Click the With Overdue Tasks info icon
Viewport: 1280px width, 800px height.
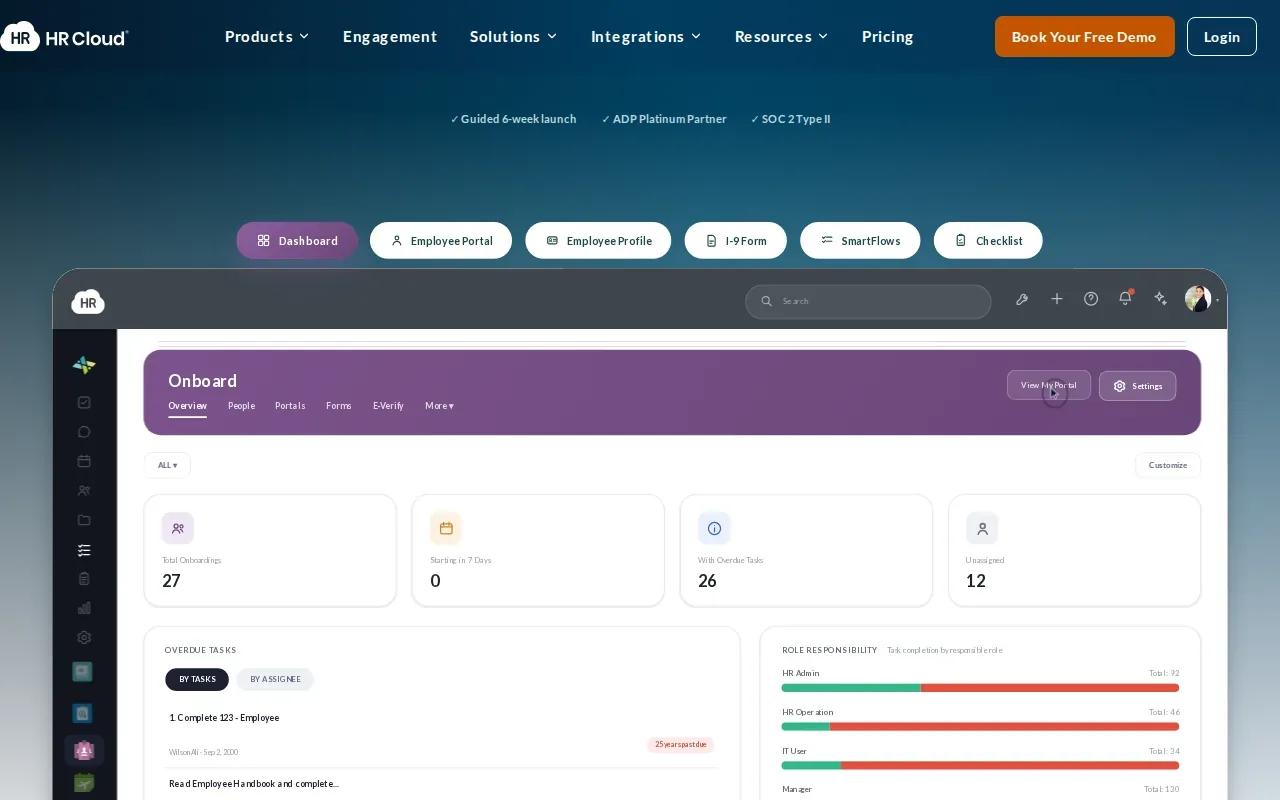[714, 528]
